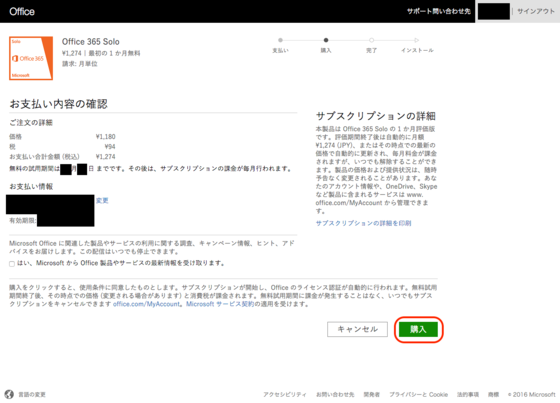Click the Office logo in header
Screen dimensions: 560x403
click(22, 11)
